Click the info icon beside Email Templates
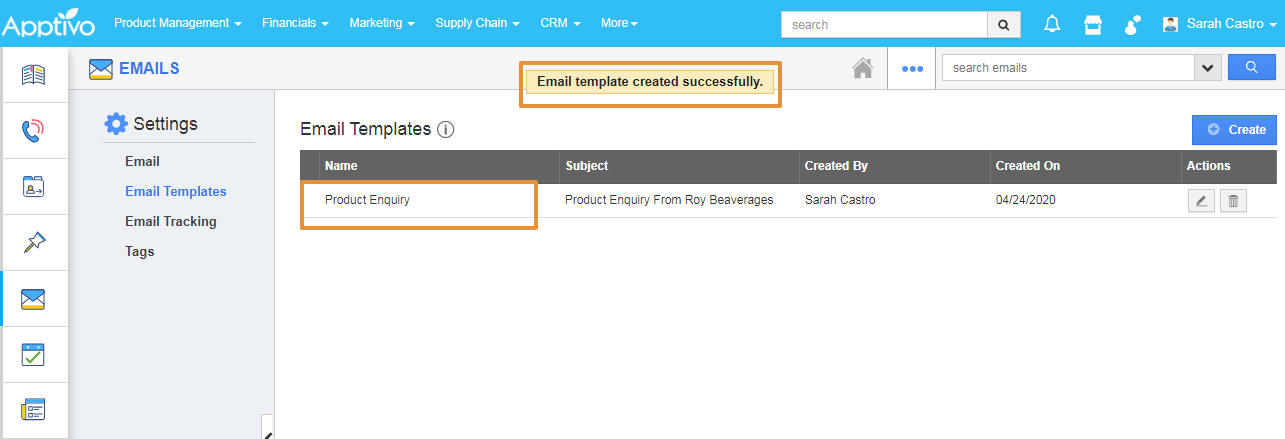The image size is (1285, 439). click(x=446, y=130)
